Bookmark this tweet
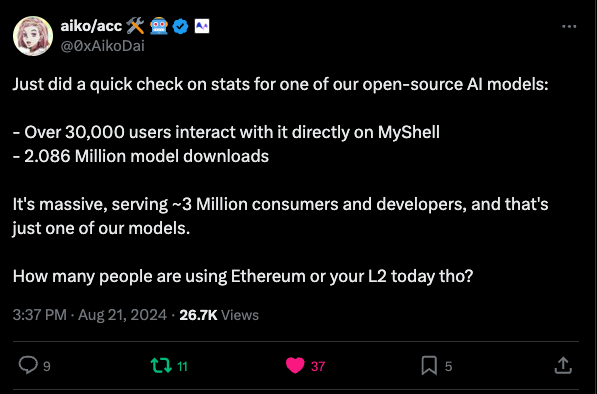The width and height of the screenshot is (597, 394). [x=429, y=365]
